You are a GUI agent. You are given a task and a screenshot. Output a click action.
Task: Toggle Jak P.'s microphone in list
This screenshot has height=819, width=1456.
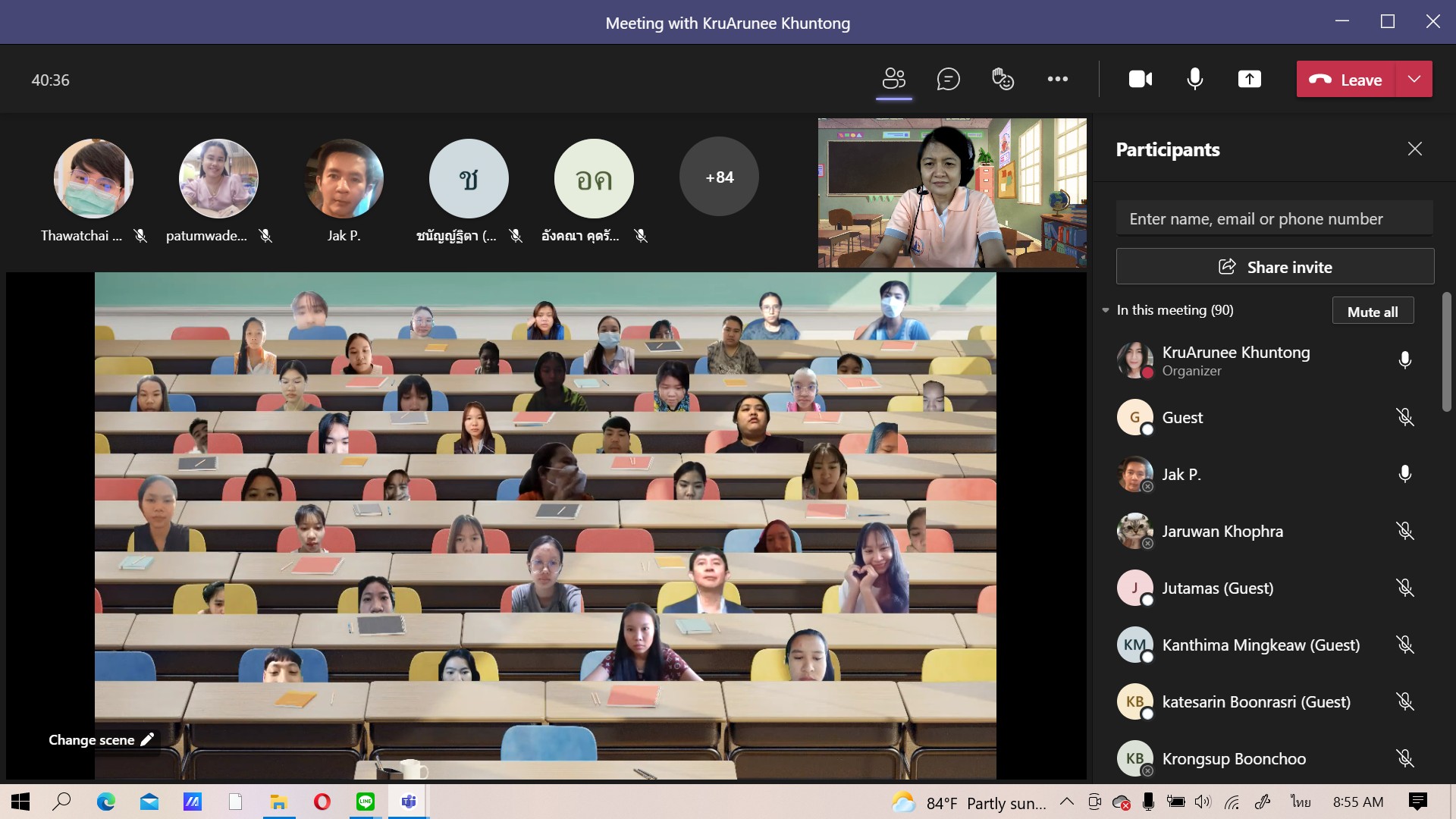[x=1405, y=474]
